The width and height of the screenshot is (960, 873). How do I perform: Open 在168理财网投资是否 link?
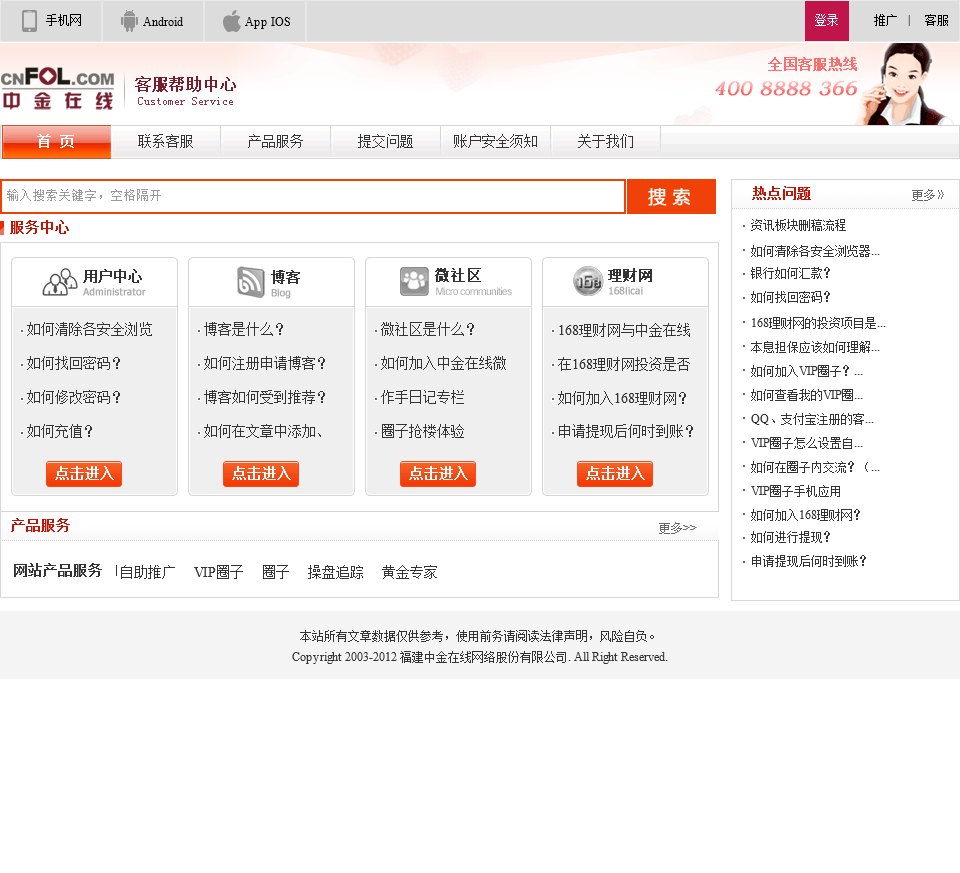tap(624, 365)
